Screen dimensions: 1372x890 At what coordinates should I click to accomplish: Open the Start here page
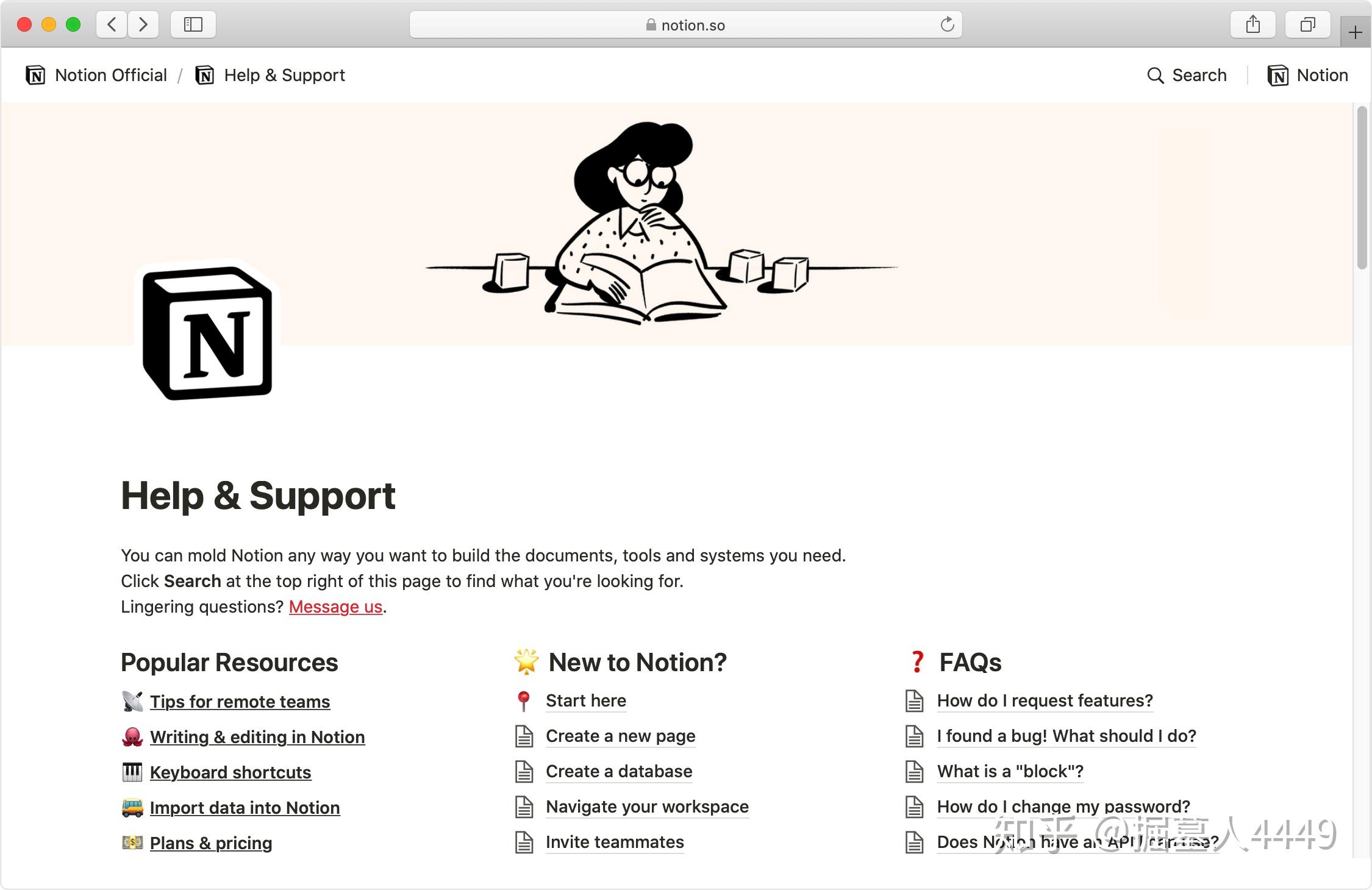(585, 700)
